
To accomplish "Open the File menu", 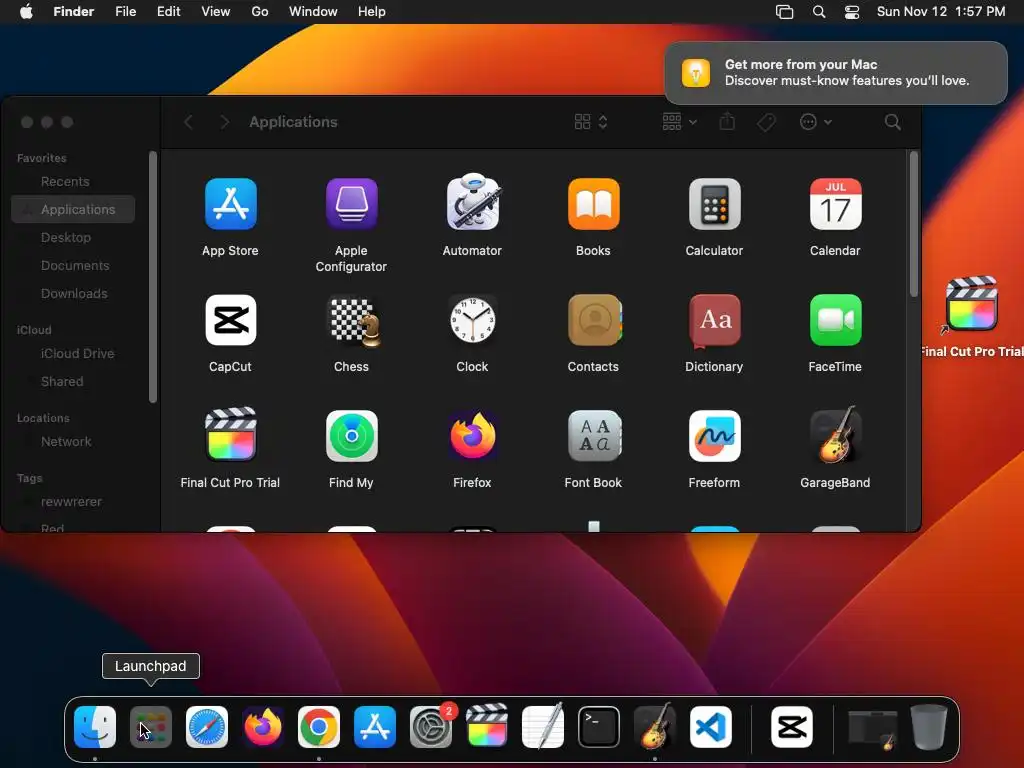I will pos(125,12).
